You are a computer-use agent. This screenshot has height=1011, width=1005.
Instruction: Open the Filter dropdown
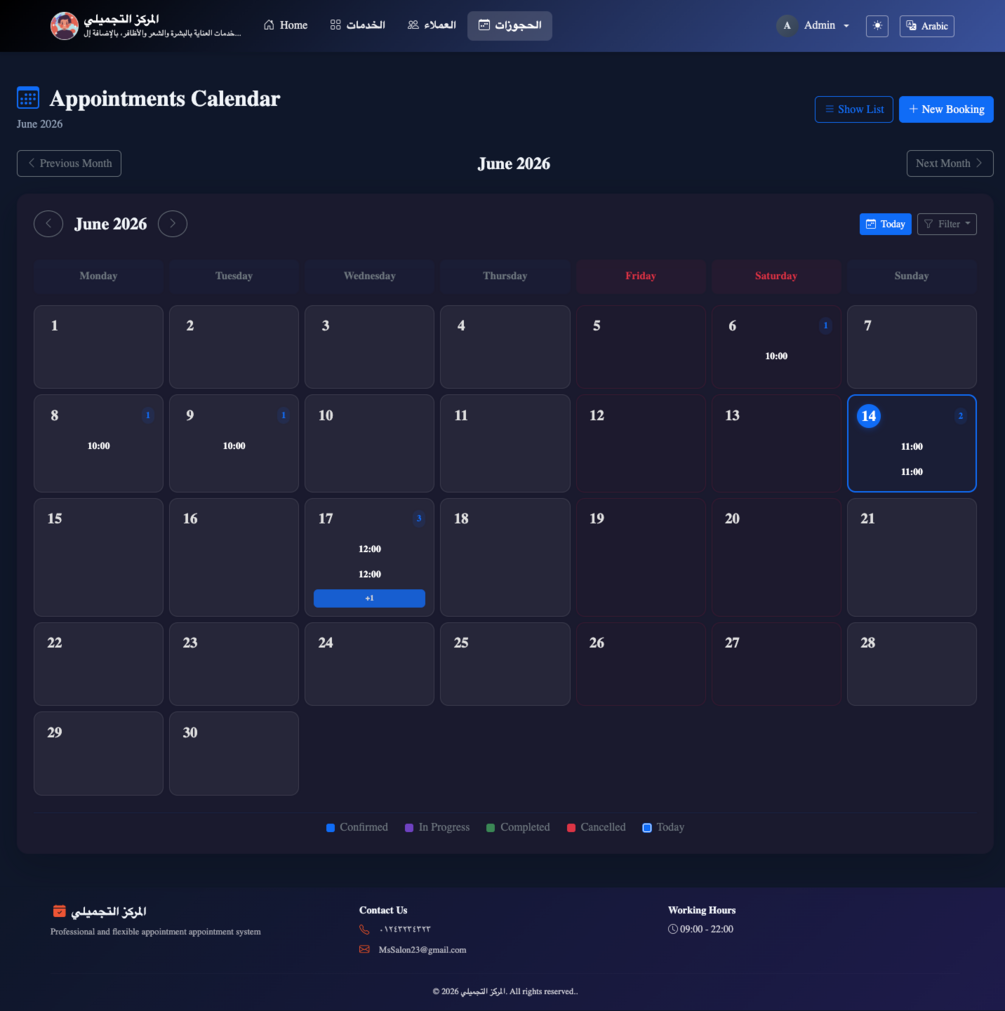point(946,224)
